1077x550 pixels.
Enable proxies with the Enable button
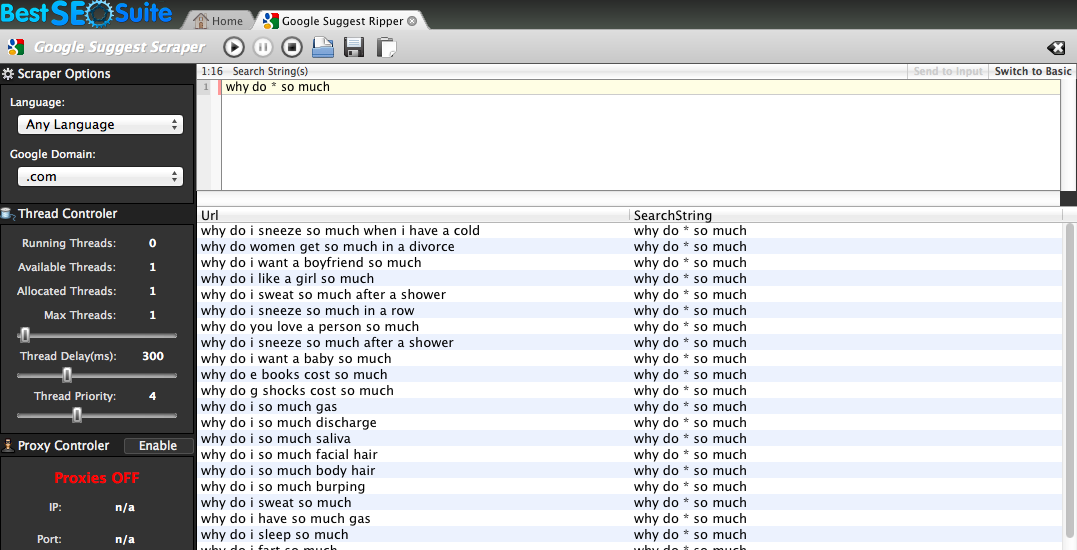point(158,446)
